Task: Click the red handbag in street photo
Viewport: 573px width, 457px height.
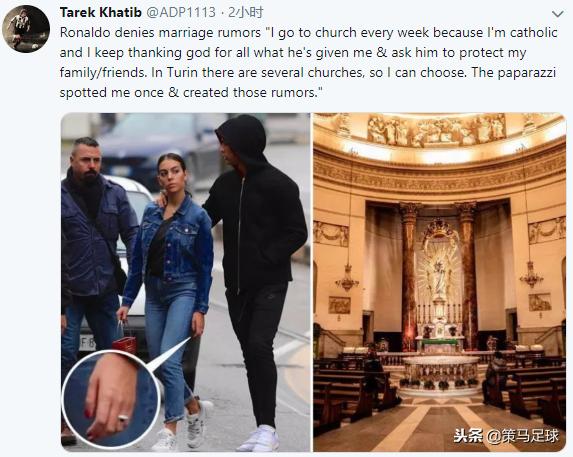Action: [125, 344]
